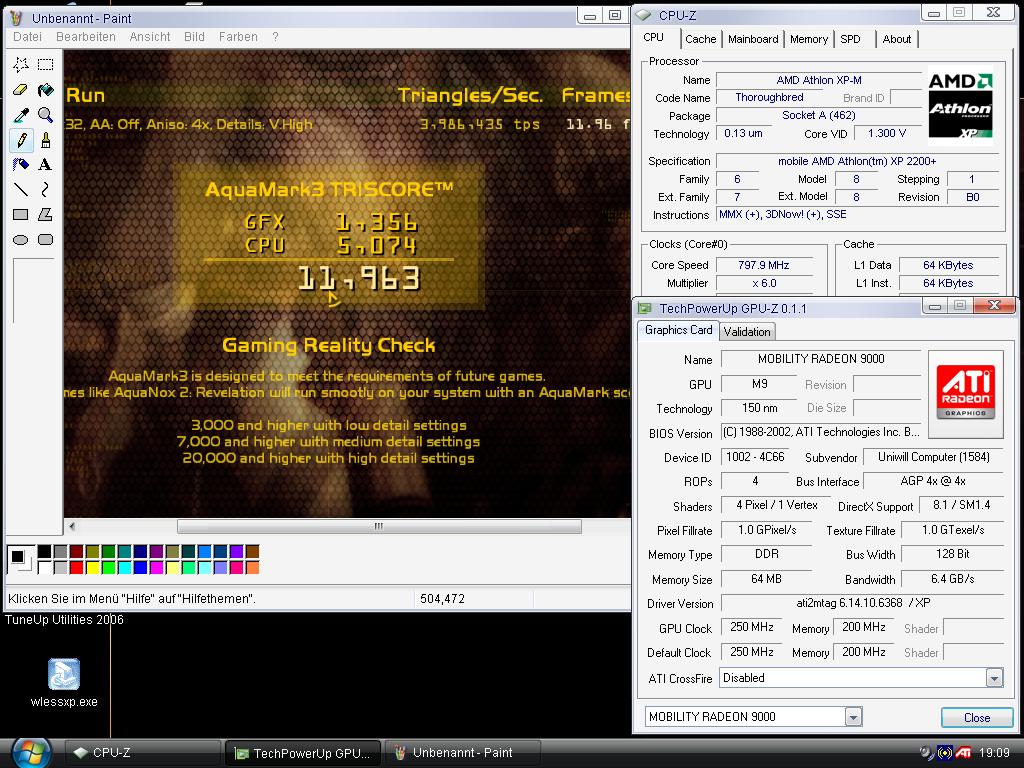Open the Memory tab in CPU-Z

coord(808,39)
